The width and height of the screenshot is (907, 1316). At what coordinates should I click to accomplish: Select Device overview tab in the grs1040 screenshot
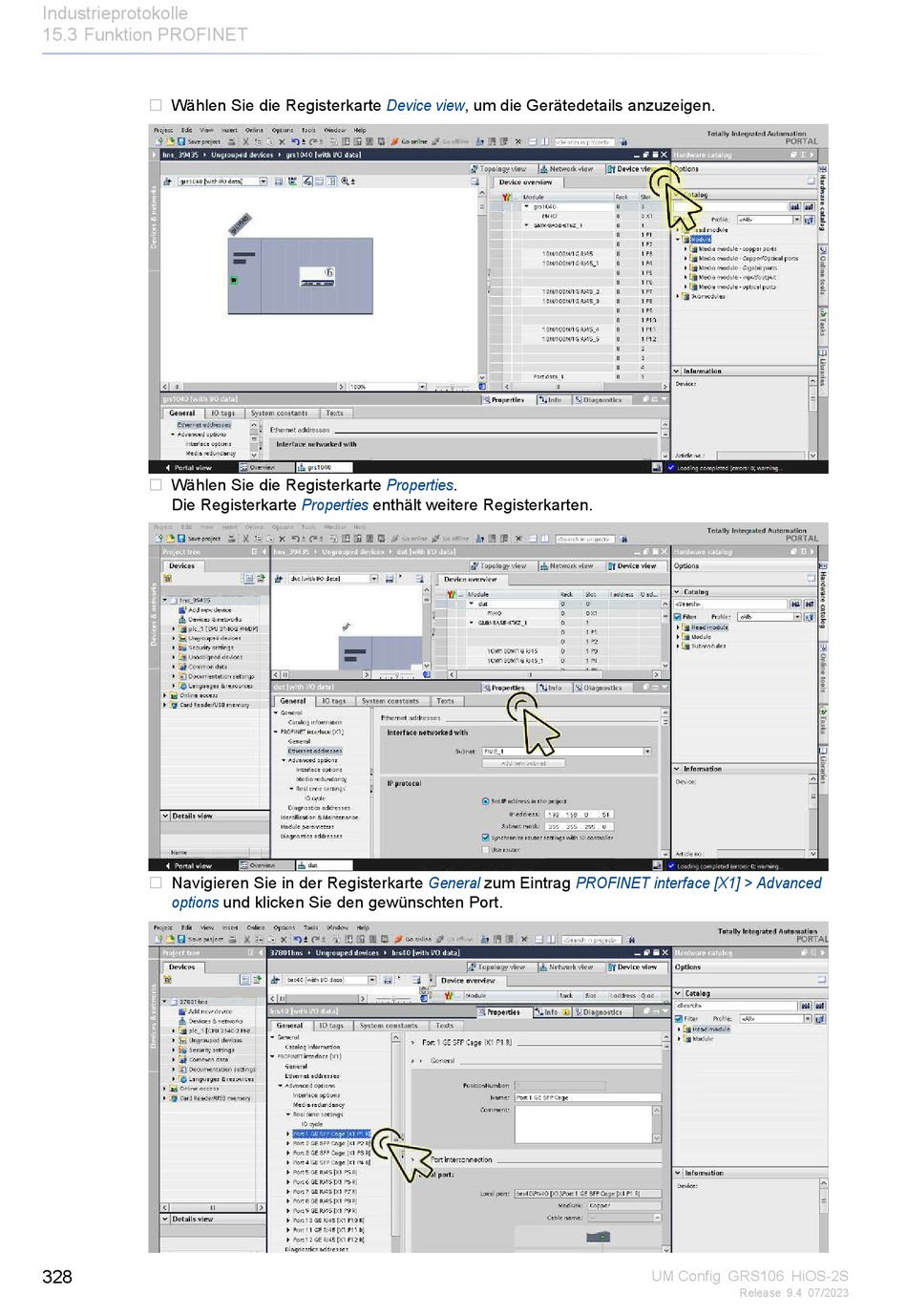[524, 181]
